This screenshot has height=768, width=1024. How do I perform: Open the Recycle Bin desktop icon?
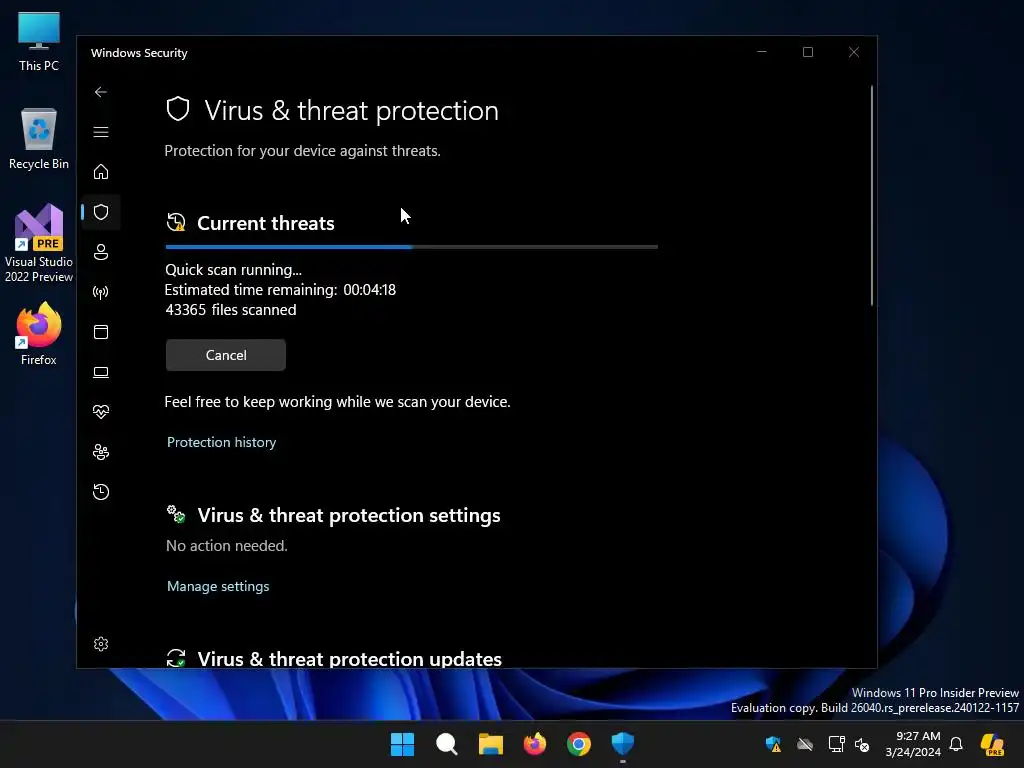click(x=39, y=138)
